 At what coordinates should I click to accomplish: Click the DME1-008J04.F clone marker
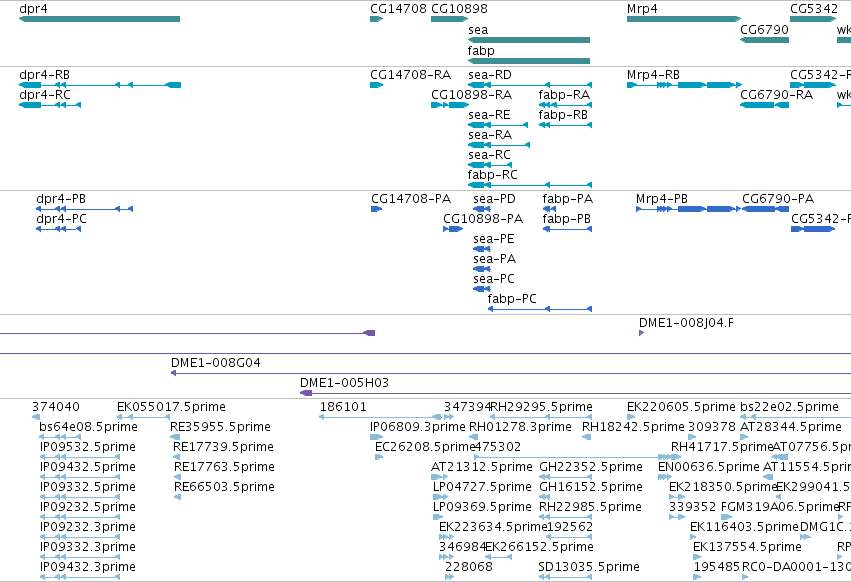pos(642,333)
